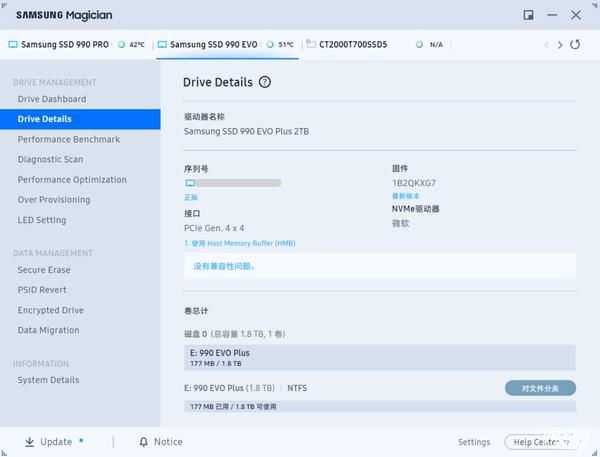The height and width of the screenshot is (457, 600).
Task: Click the Samsung Magician logo
Action: (64, 15)
